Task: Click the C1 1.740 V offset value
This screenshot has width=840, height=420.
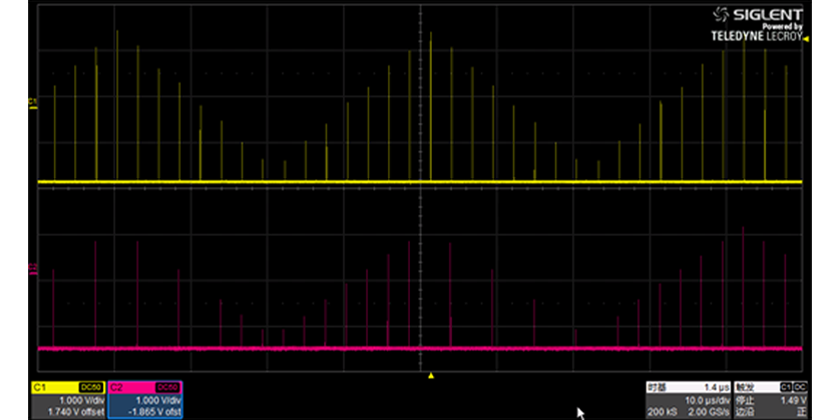Action: [69, 411]
